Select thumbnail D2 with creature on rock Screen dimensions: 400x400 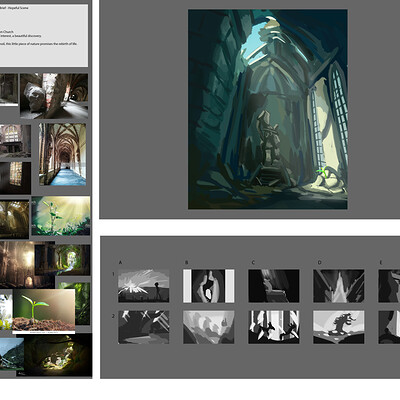click(x=339, y=327)
